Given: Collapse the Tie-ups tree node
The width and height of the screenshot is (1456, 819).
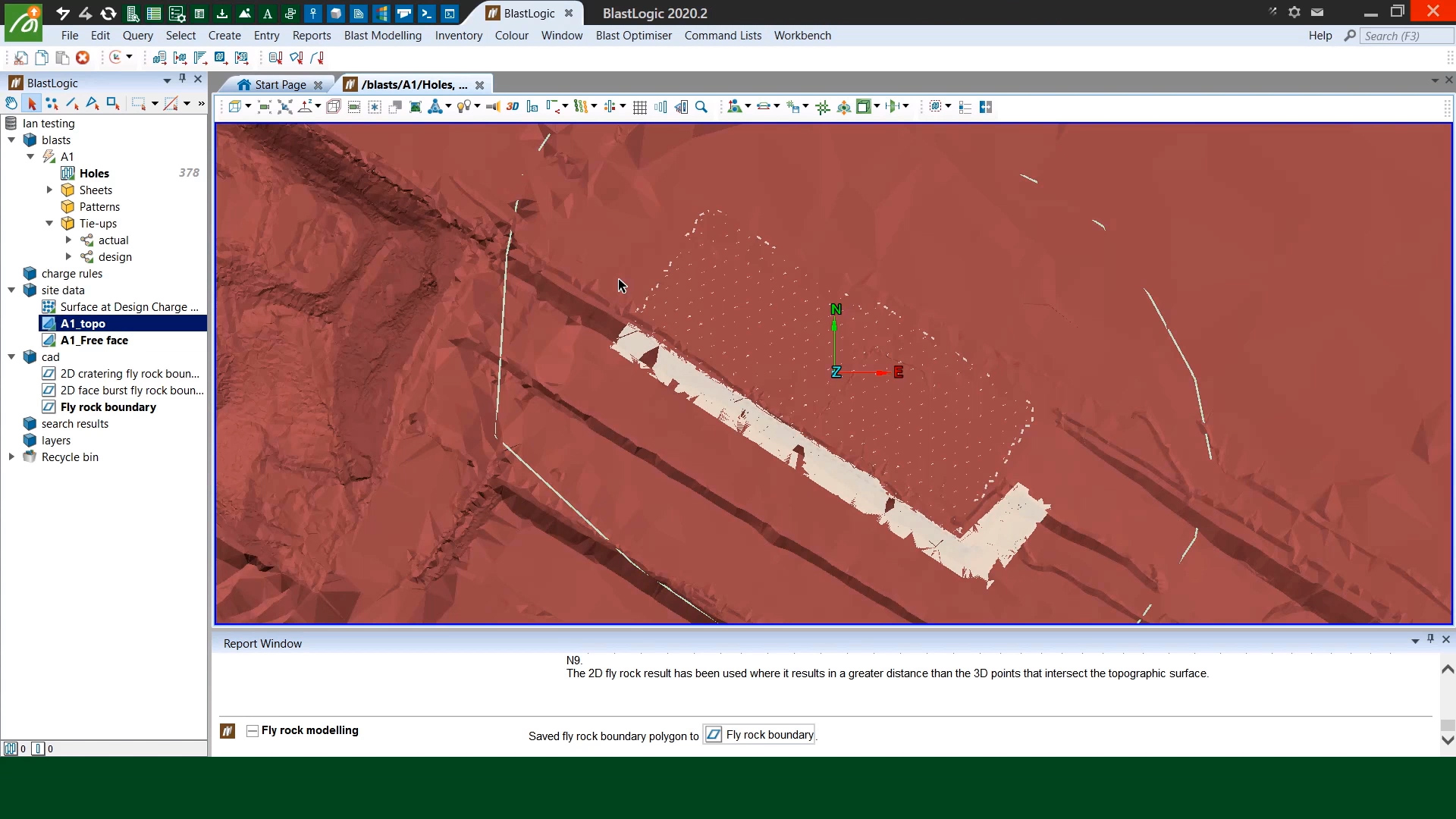Looking at the screenshot, I should tap(49, 223).
